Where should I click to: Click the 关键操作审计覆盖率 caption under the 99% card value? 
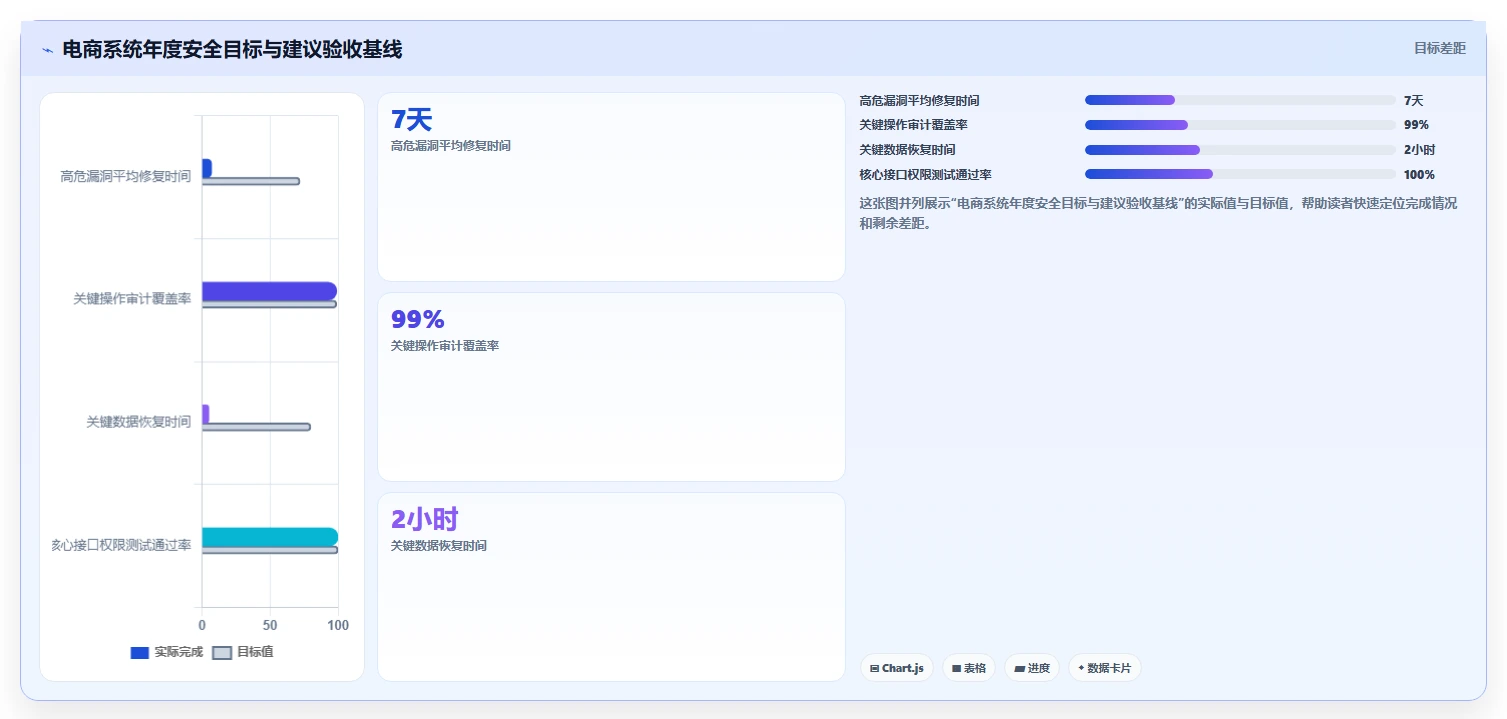pos(445,346)
